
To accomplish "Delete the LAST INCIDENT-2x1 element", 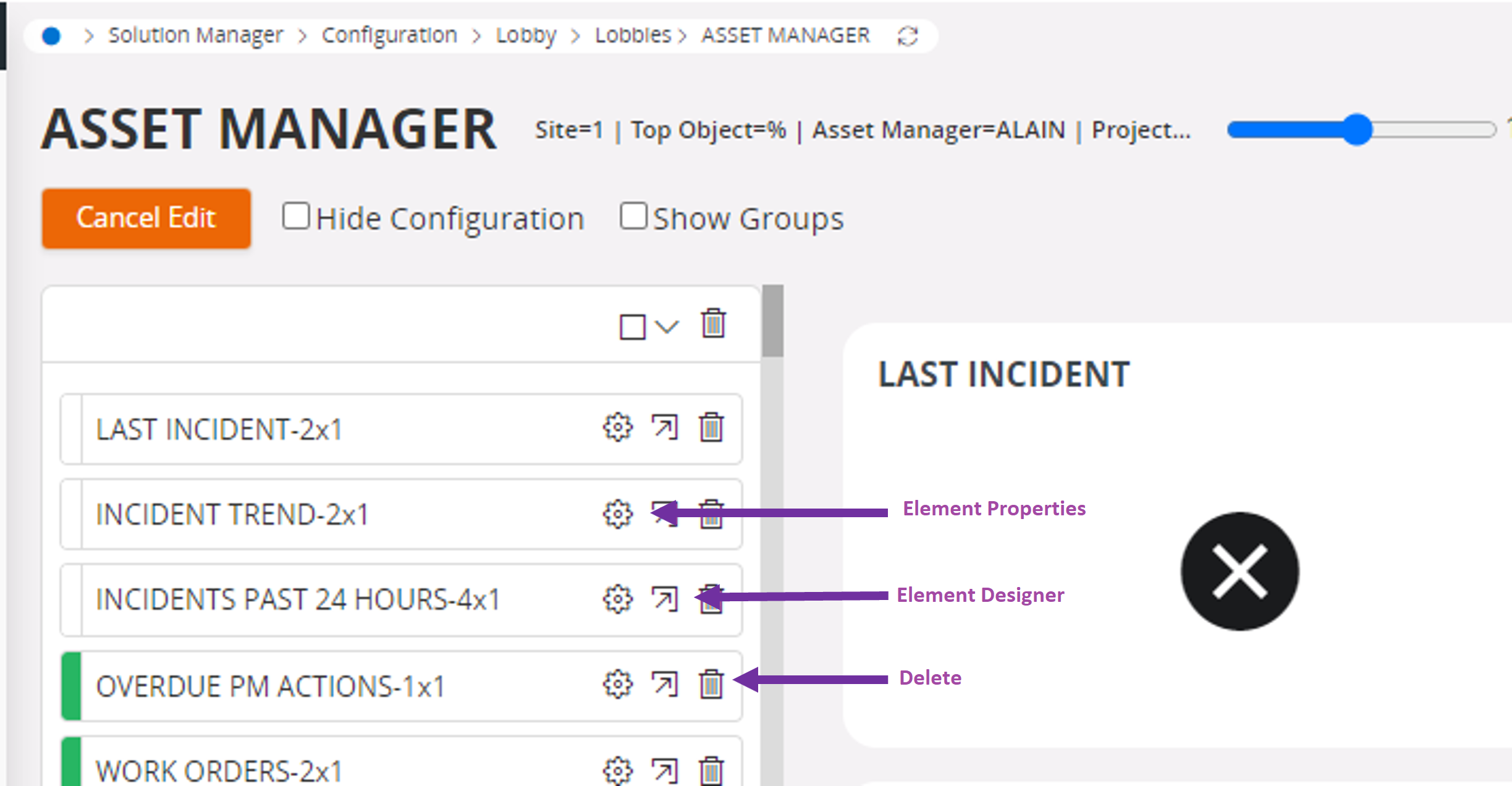I will pos(711,428).
